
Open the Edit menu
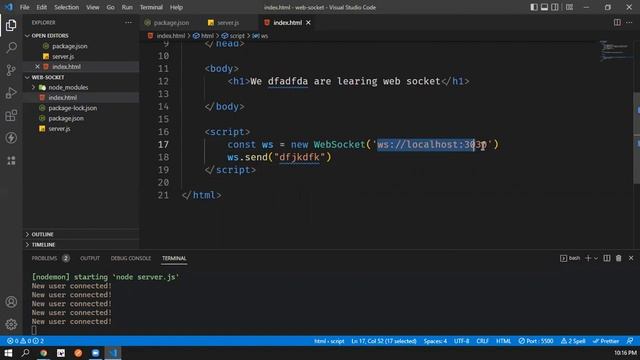pyautogui.click(x=42, y=7)
